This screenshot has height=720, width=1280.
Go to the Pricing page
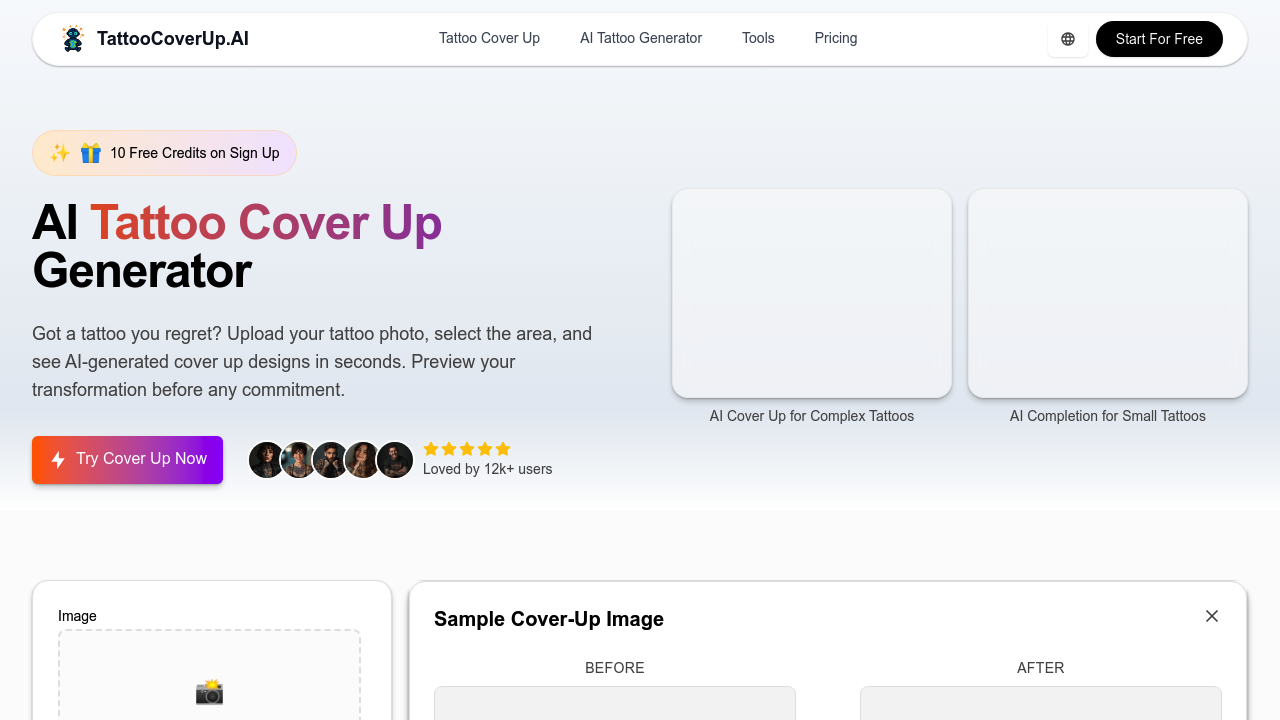coord(835,38)
